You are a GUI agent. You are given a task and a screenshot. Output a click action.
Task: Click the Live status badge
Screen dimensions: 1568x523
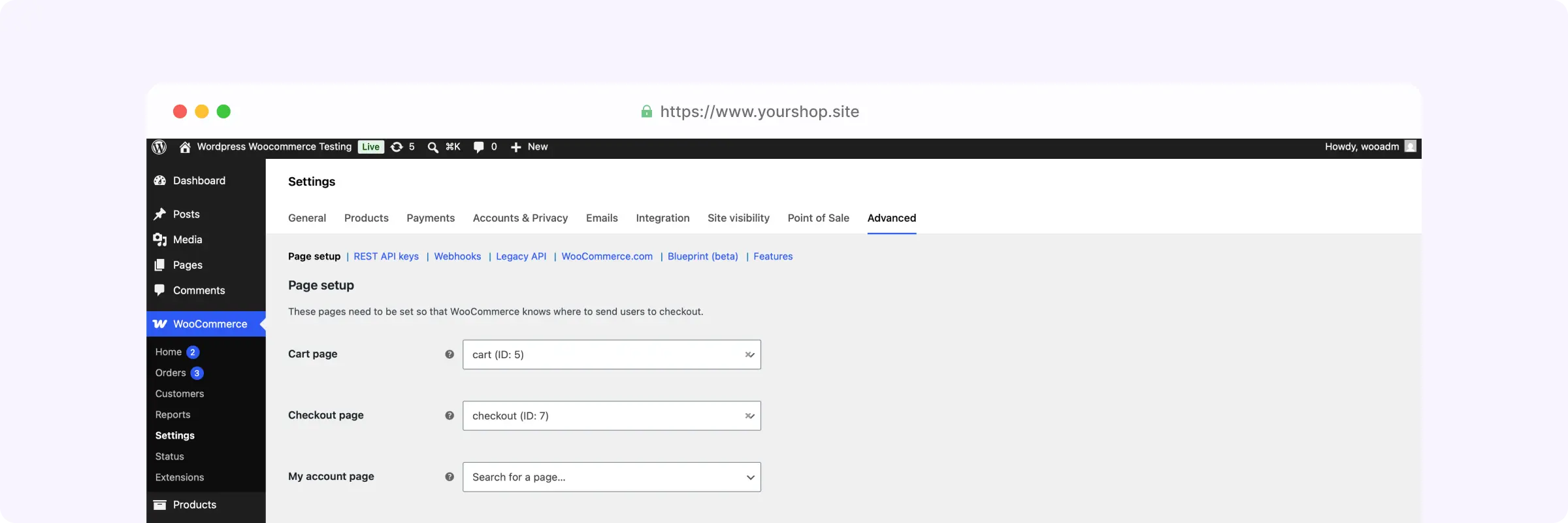coord(371,147)
